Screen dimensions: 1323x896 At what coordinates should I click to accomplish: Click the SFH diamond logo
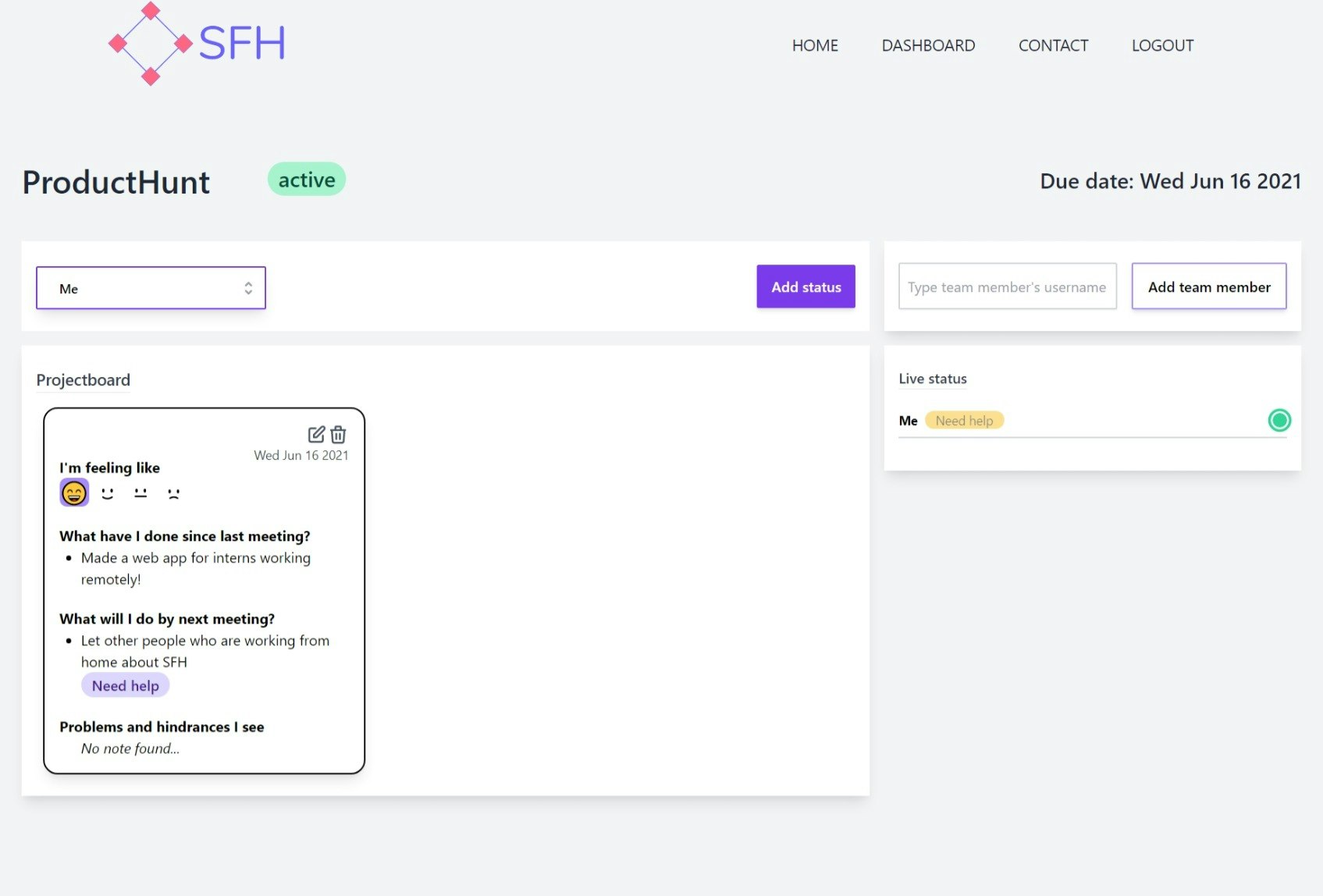(151, 44)
